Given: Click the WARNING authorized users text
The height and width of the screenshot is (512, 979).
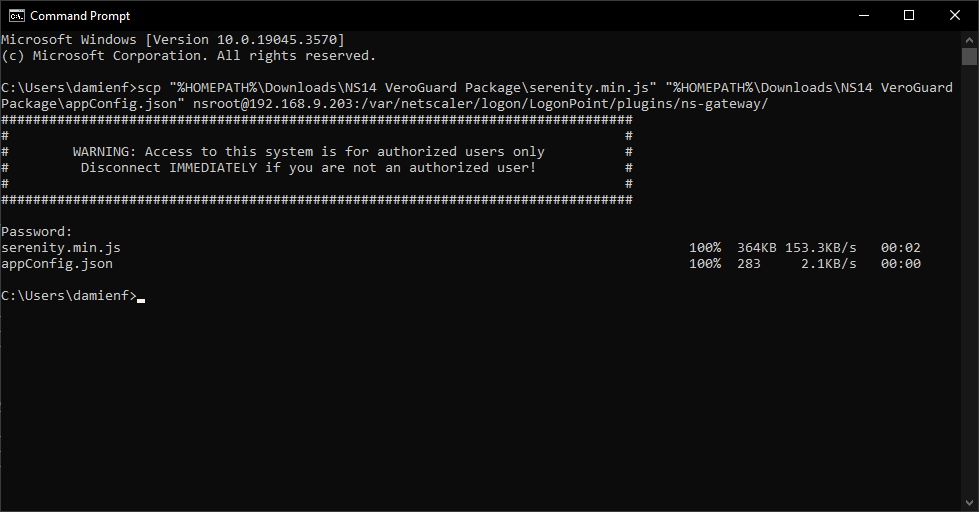Looking at the screenshot, I should [x=309, y=152].
